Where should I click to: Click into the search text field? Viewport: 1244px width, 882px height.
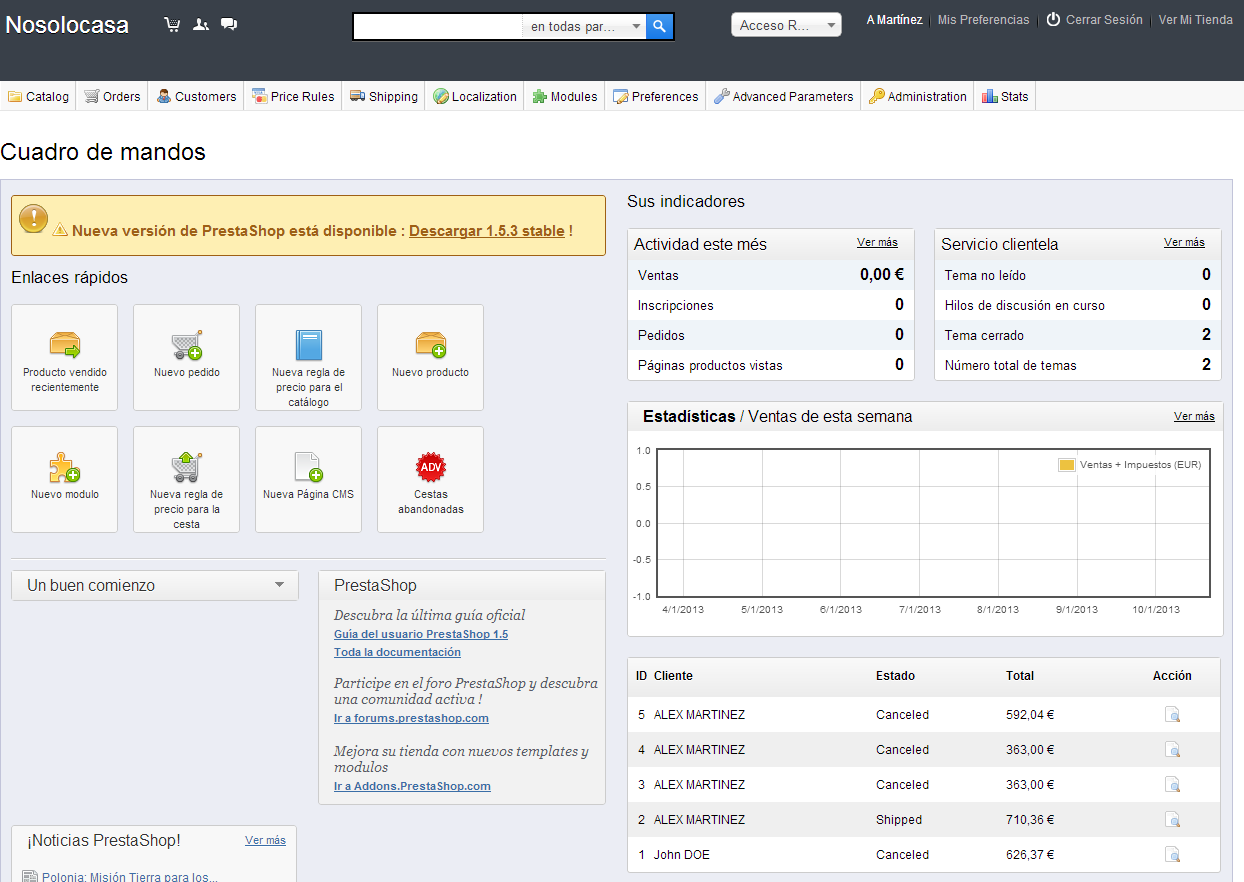point(438,27)
